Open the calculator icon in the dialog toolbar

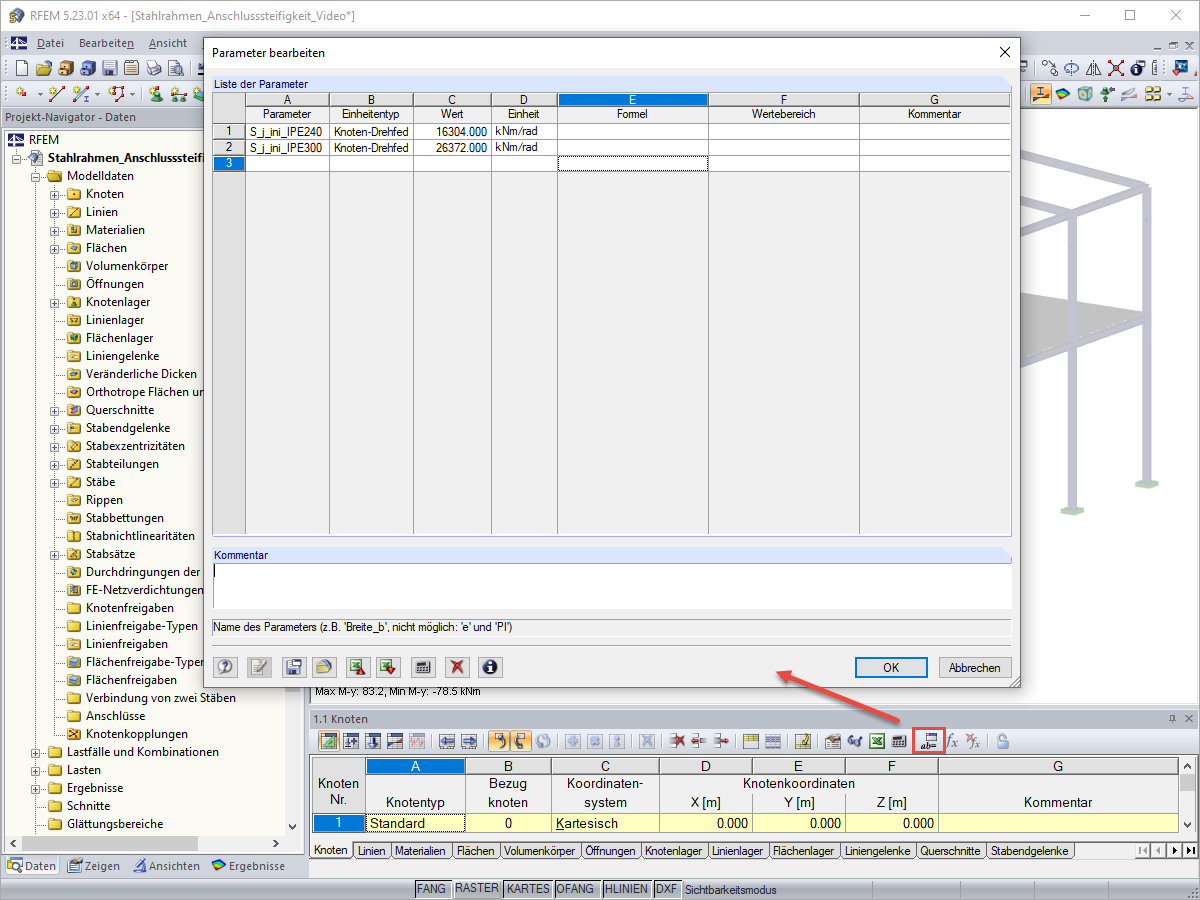pyautogui.click(x=423, y=667)
